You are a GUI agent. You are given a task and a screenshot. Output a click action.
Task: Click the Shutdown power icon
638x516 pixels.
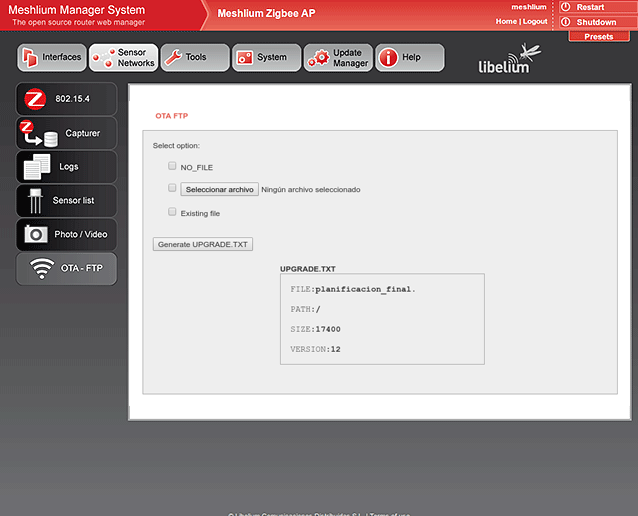565,22
